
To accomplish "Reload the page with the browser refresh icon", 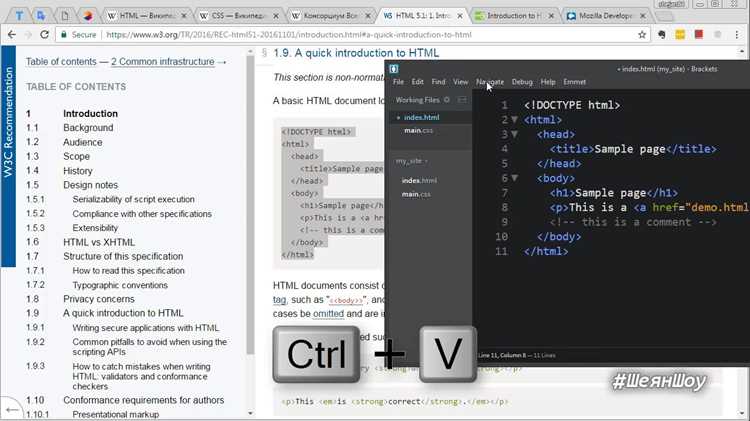I will (44, 34).
